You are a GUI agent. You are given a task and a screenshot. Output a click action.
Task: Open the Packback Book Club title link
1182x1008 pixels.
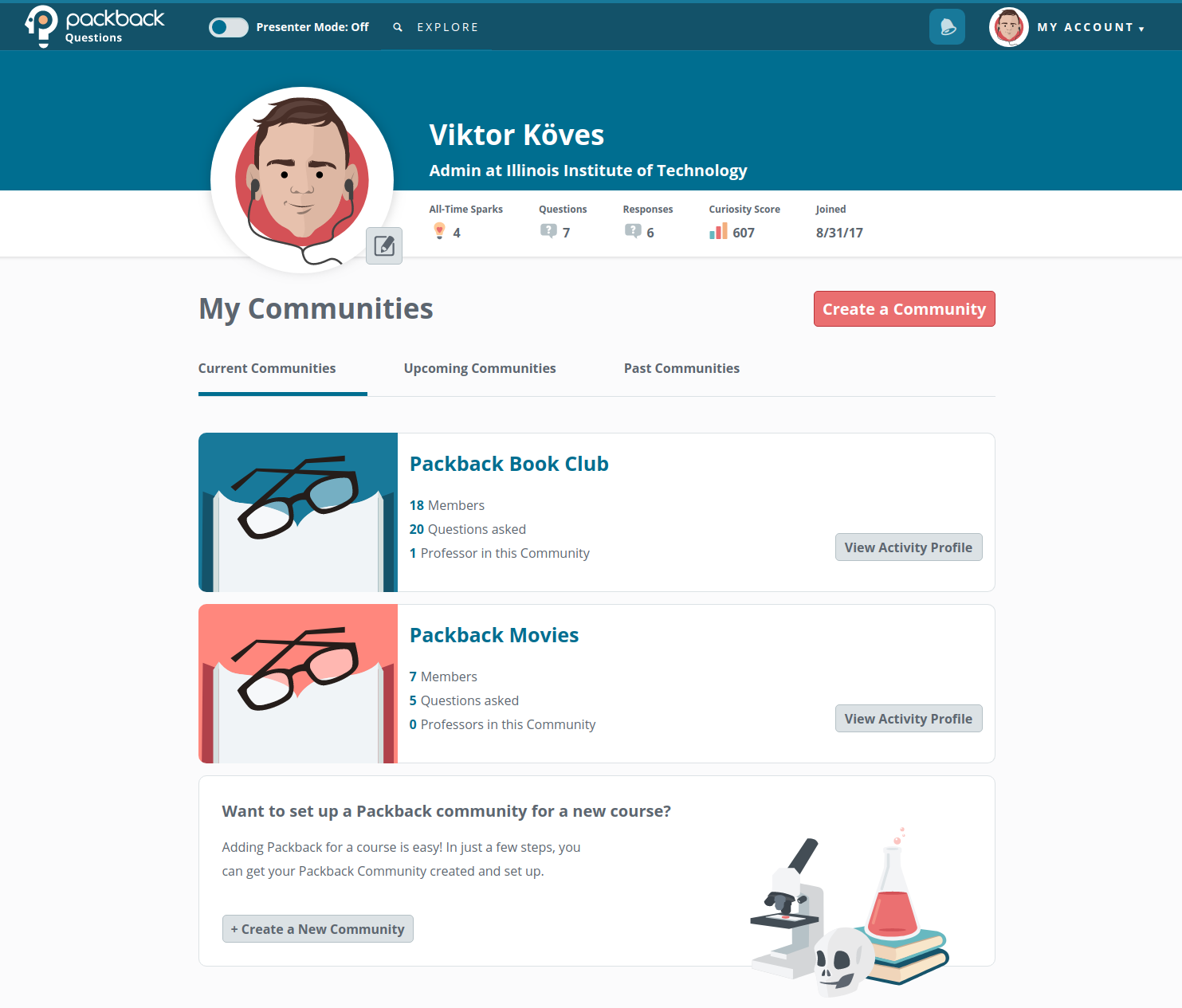coord(509,464)
